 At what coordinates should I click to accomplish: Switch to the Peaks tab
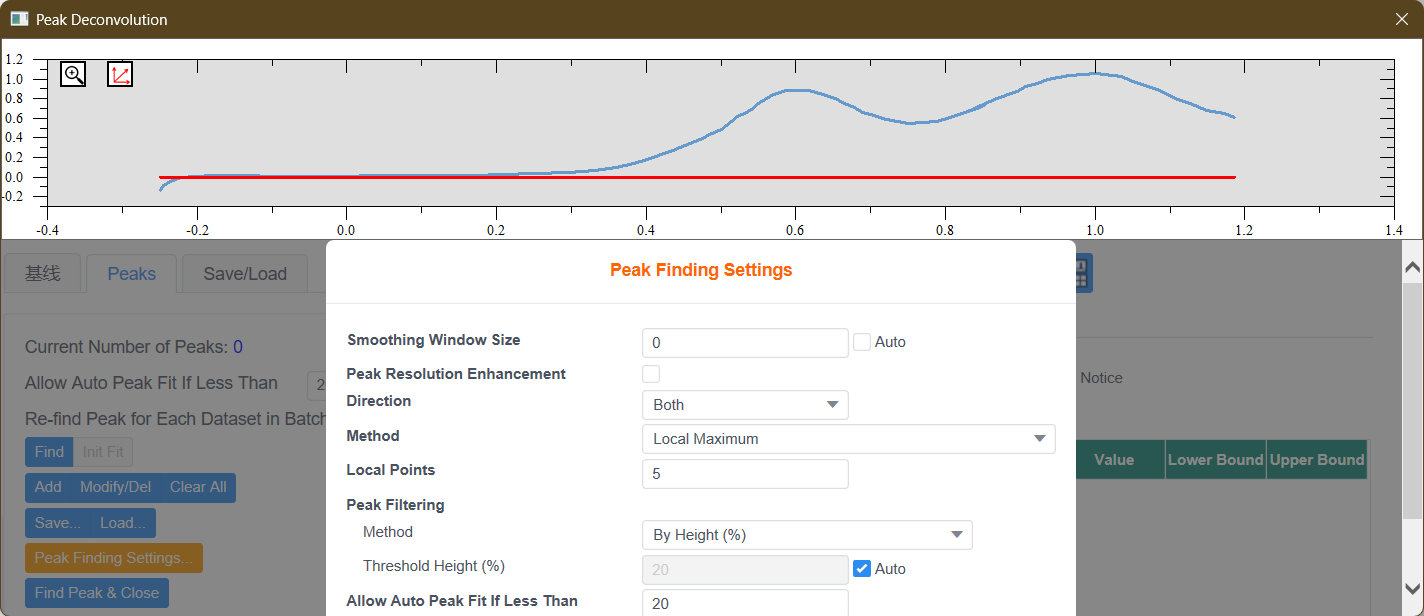point(131,273)
